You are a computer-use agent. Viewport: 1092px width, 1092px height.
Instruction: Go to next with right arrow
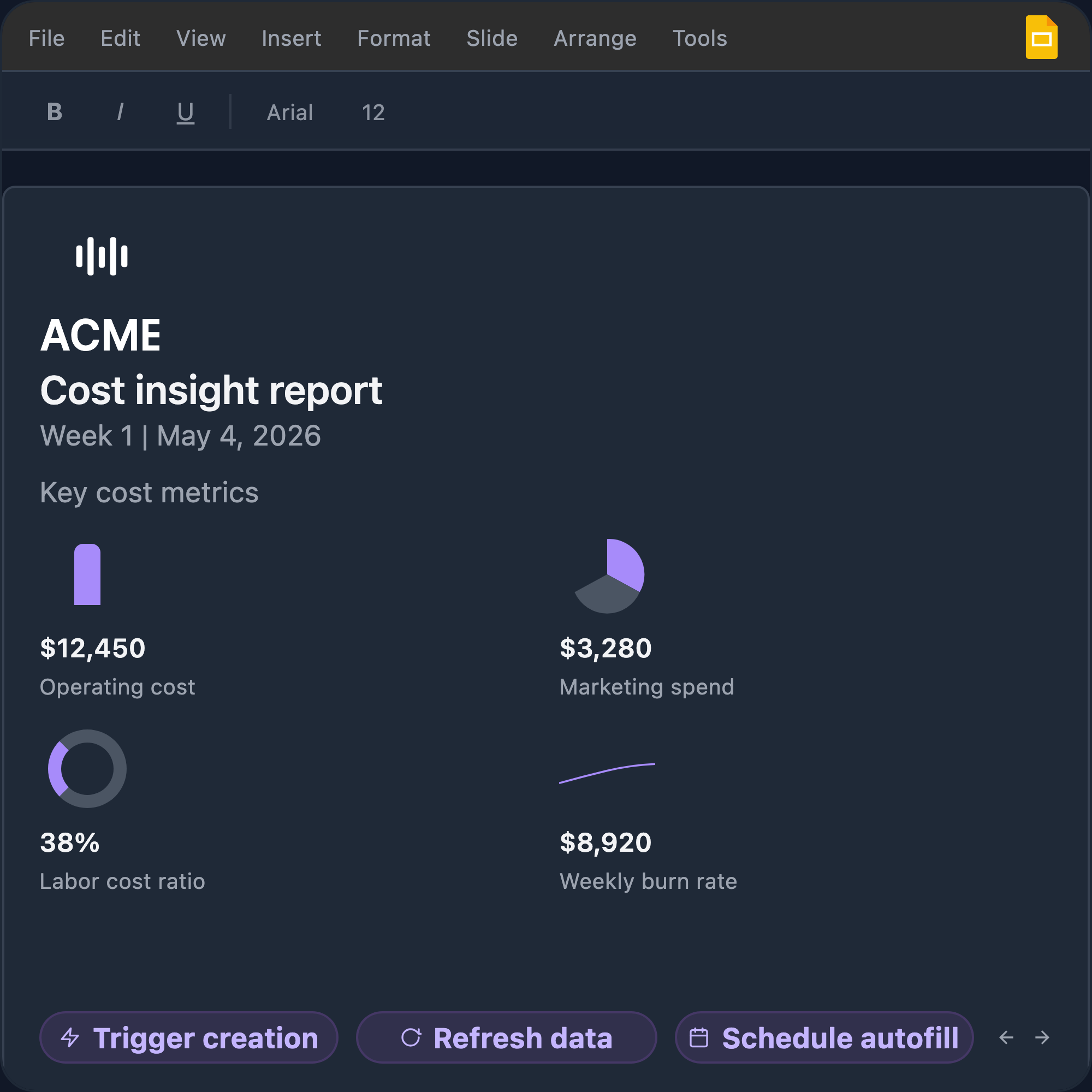coord(1042,1037)
